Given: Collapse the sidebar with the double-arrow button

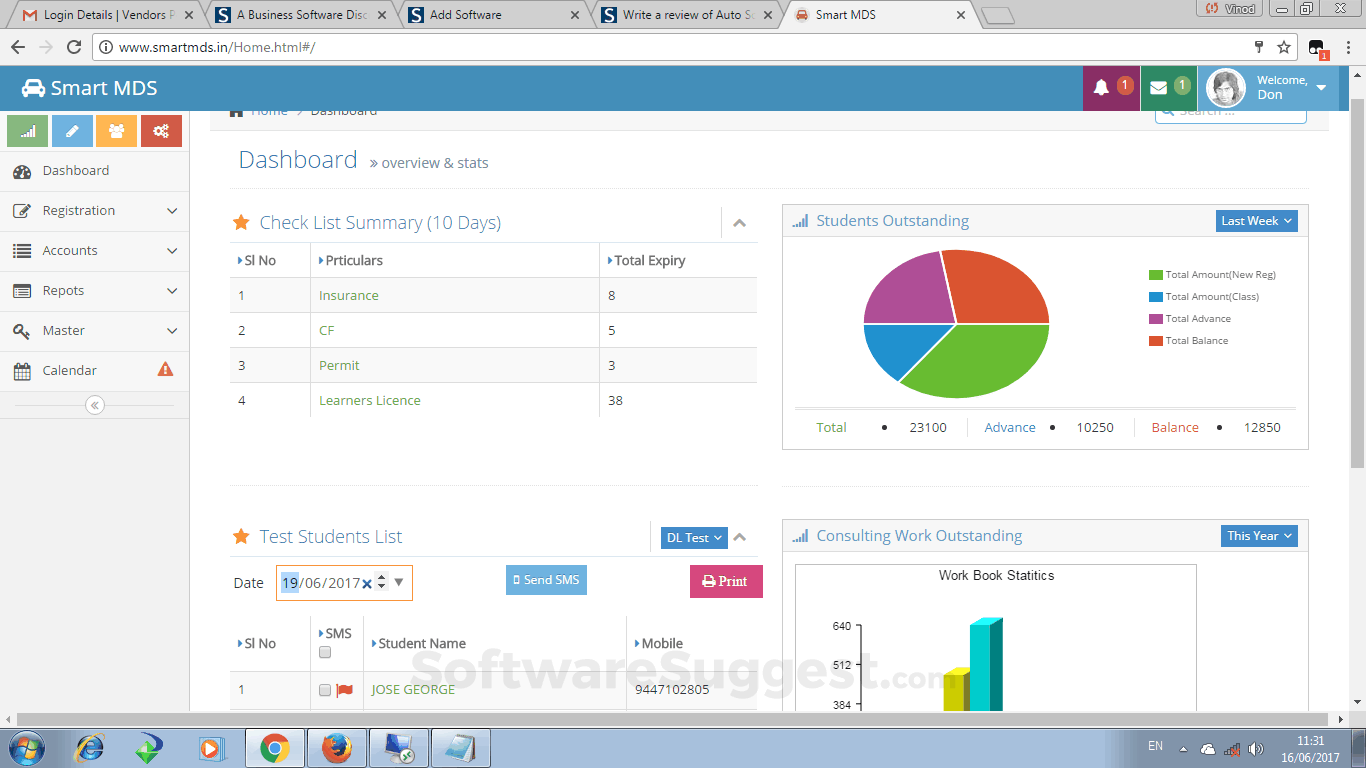Looking at the screenshot, I should click(x=95, y=405).
